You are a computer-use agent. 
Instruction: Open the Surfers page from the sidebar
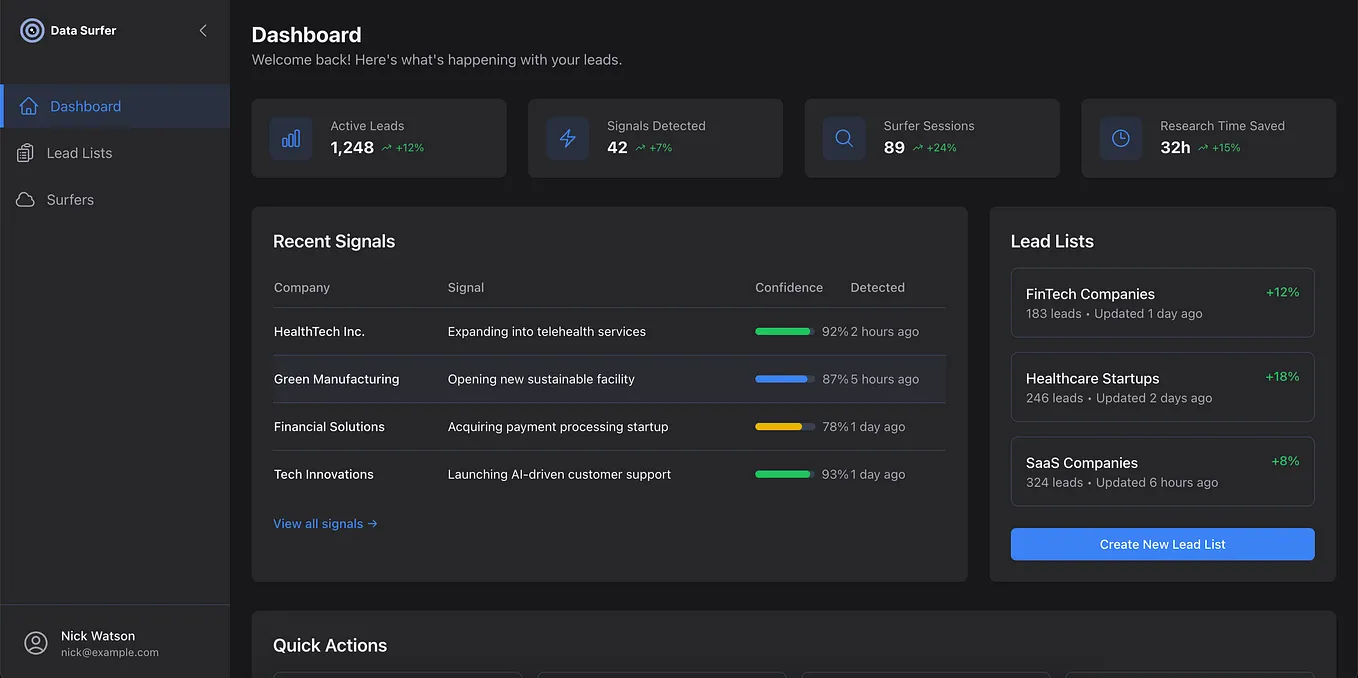pyautogui.click(x=70, y=199)
